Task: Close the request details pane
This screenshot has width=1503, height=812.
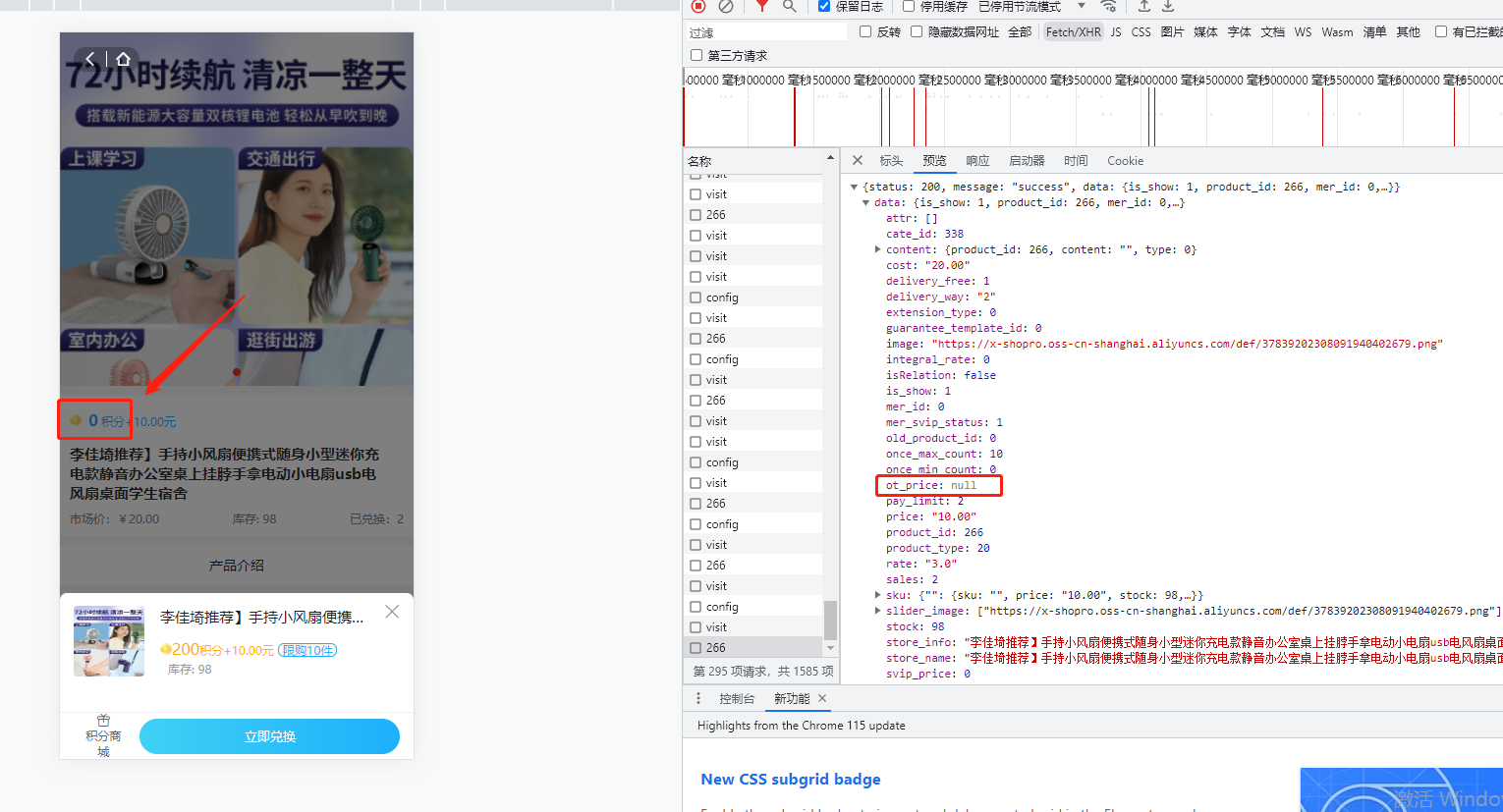Action: pyautogui.click(x=858, y=160)
